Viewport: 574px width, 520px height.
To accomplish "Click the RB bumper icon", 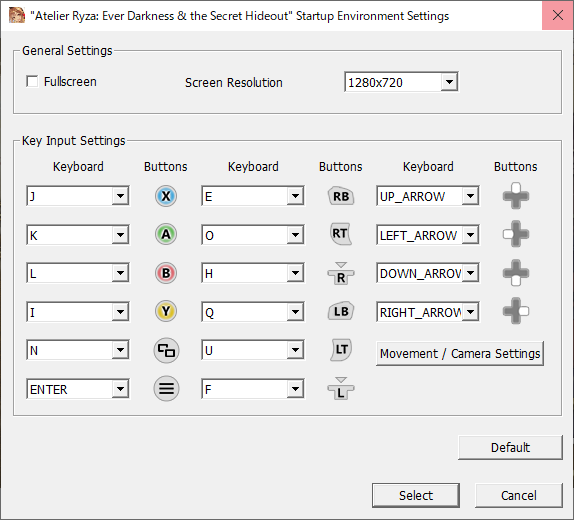I will tap(341, 196).
